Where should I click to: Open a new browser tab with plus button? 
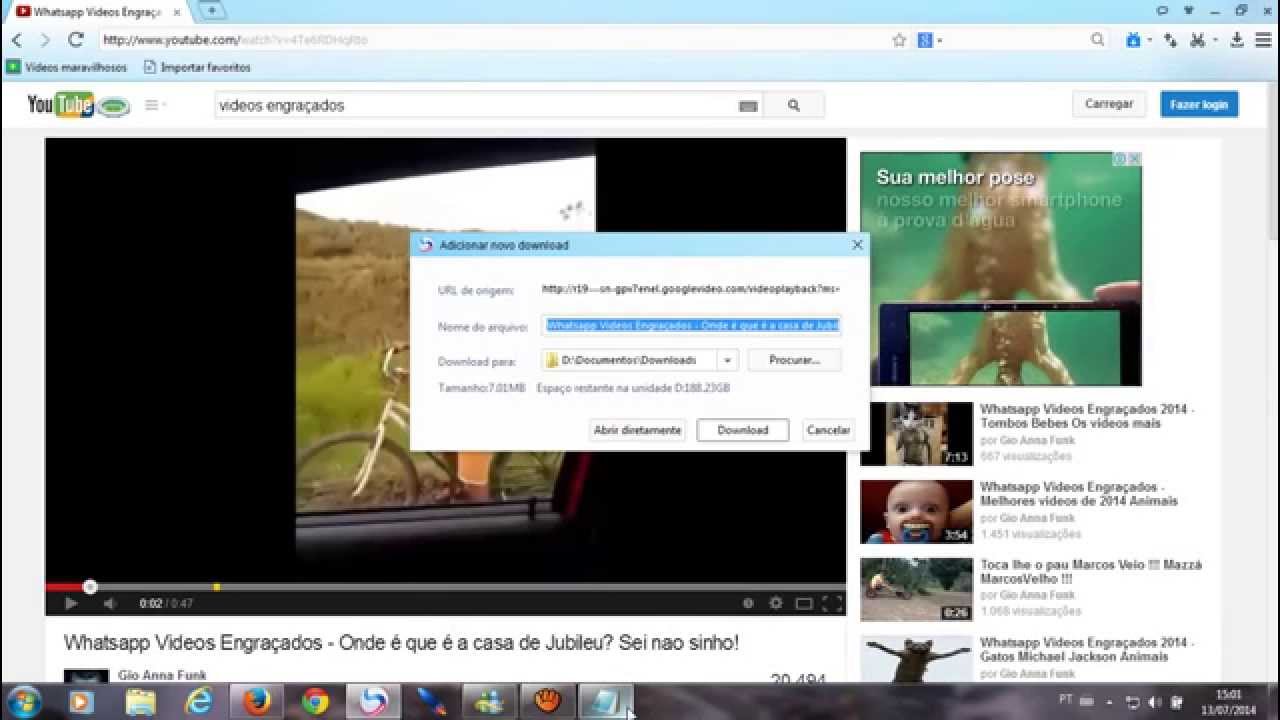click(x=212, y=11)
